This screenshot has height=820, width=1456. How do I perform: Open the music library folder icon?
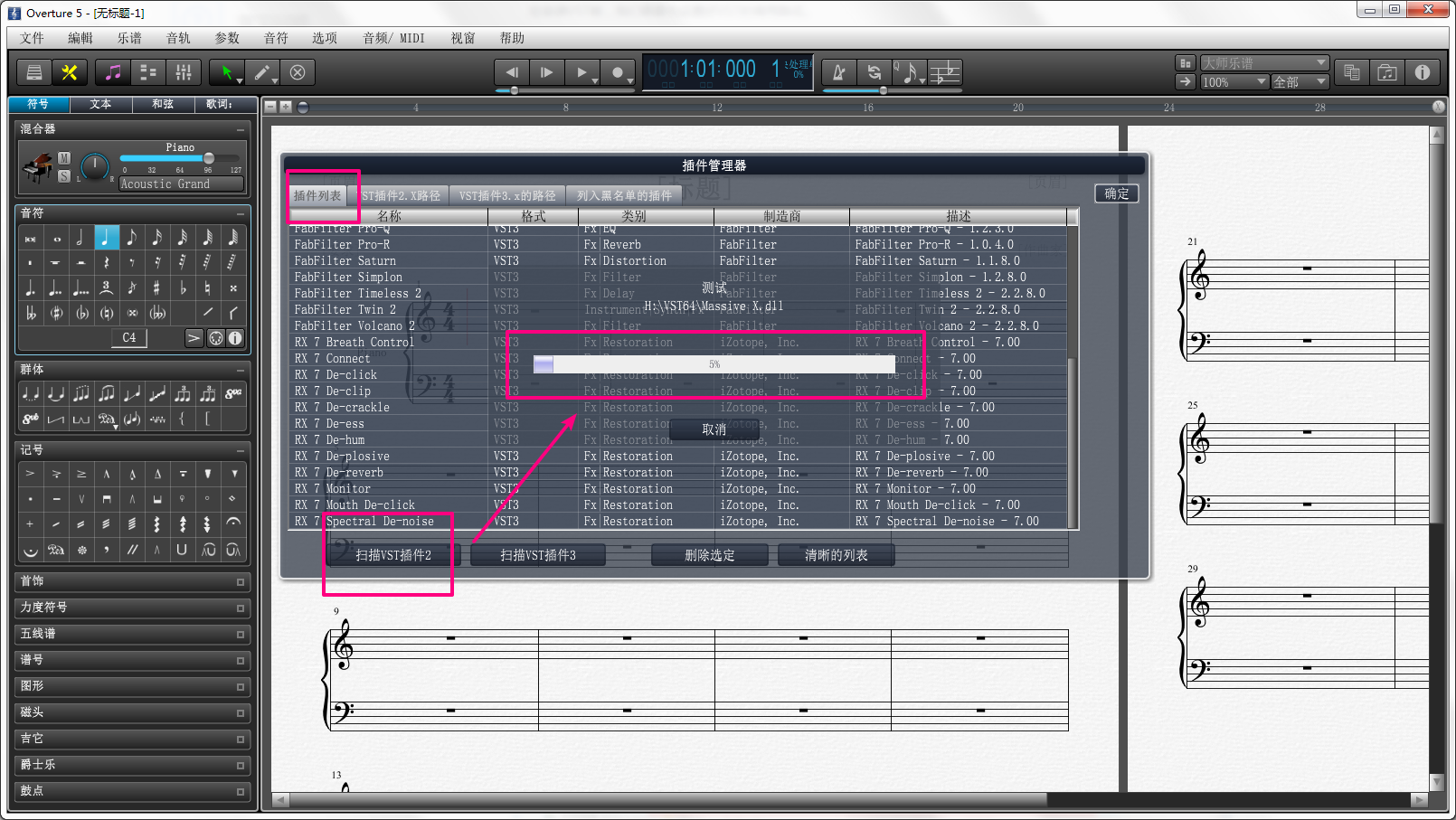coord(1387,72)
